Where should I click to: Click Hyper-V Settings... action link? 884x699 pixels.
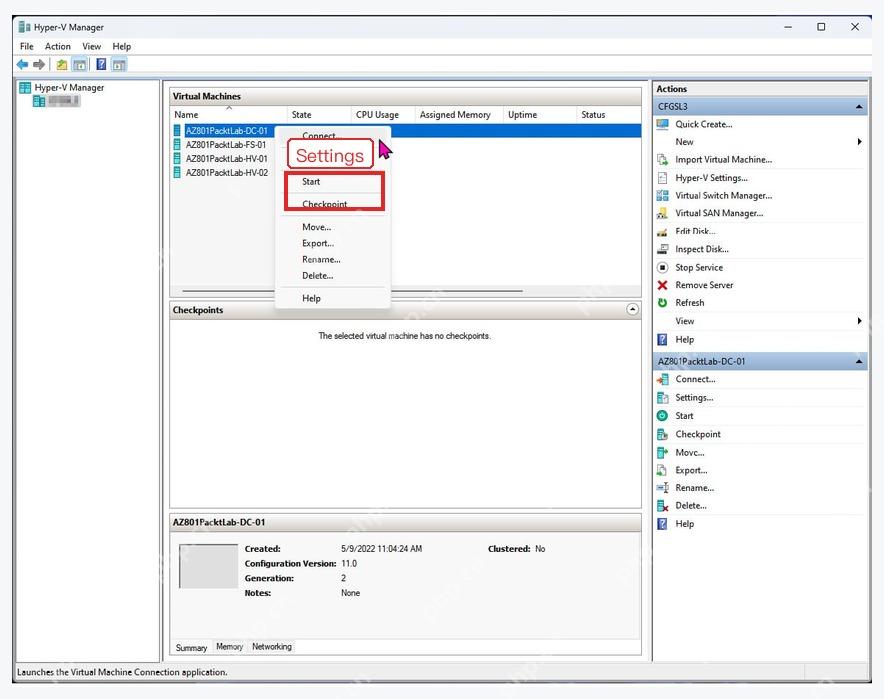[x=711, y=178]
